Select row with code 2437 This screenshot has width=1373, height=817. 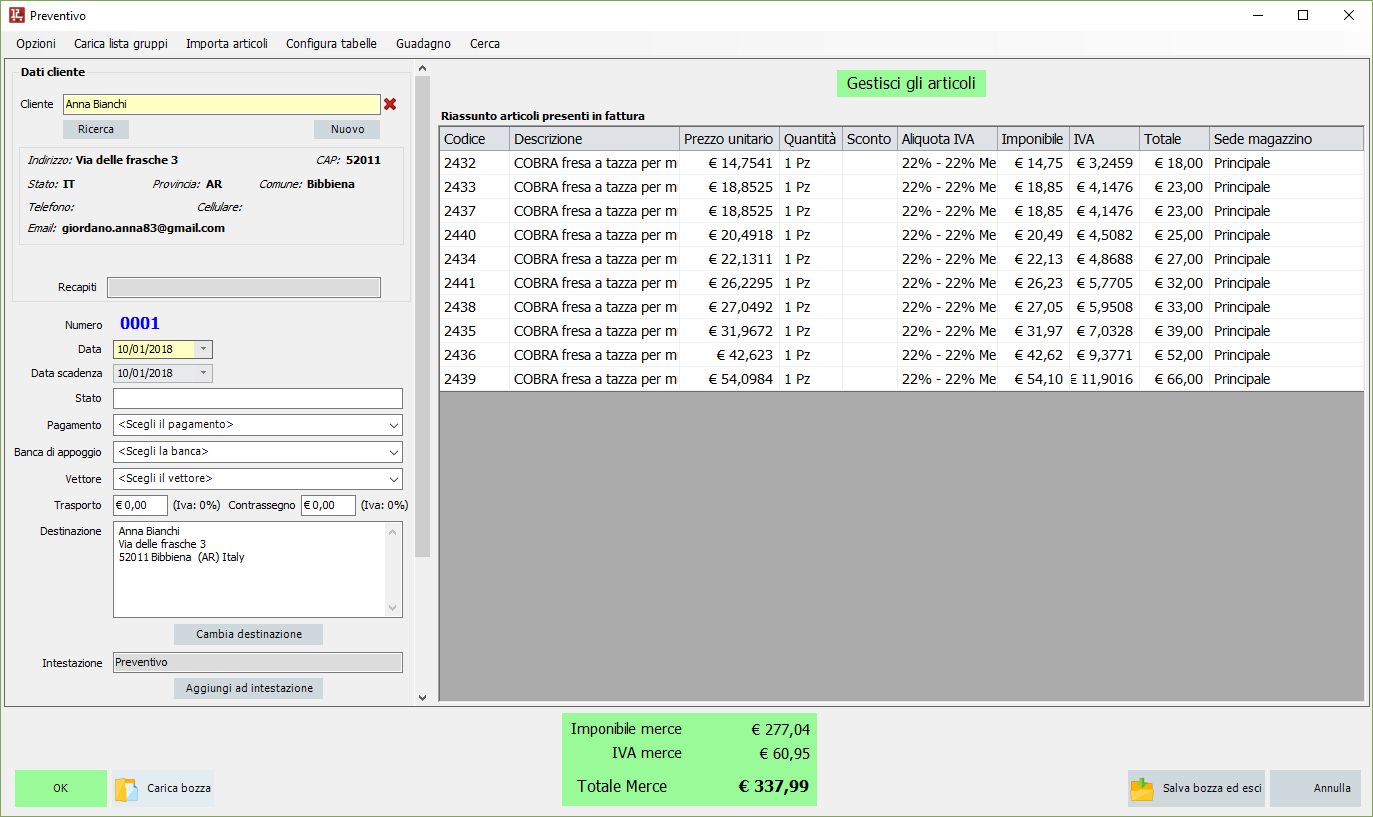[901, 211]
